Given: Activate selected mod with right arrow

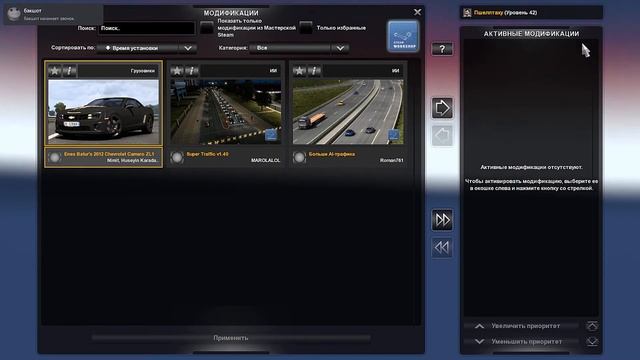Looking at the screenshot, I should [442, 108].
